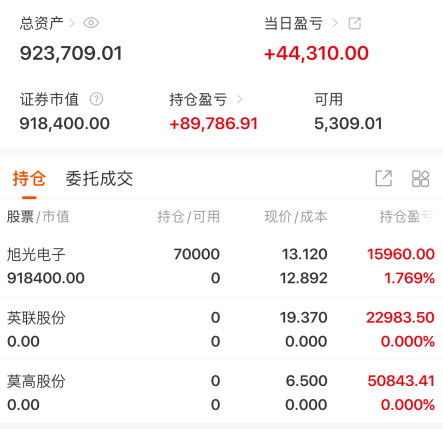Viewport: 443px width, 429px height.
Task: View daily profit amount +44,310.00
Action: pyautogui.click(x=316, y=53)
